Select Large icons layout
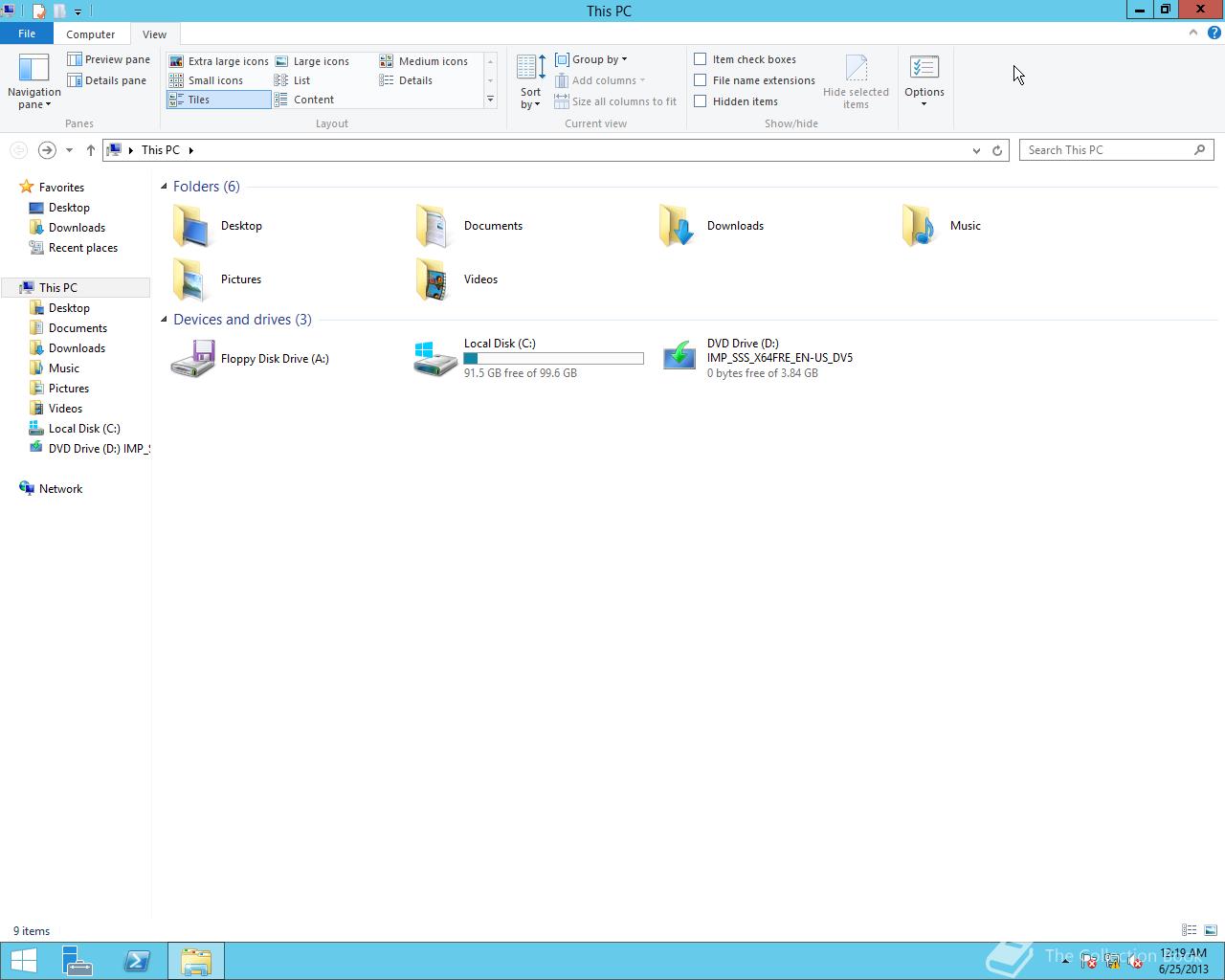This screenshot has height=980, width=1225. (312, 61)
